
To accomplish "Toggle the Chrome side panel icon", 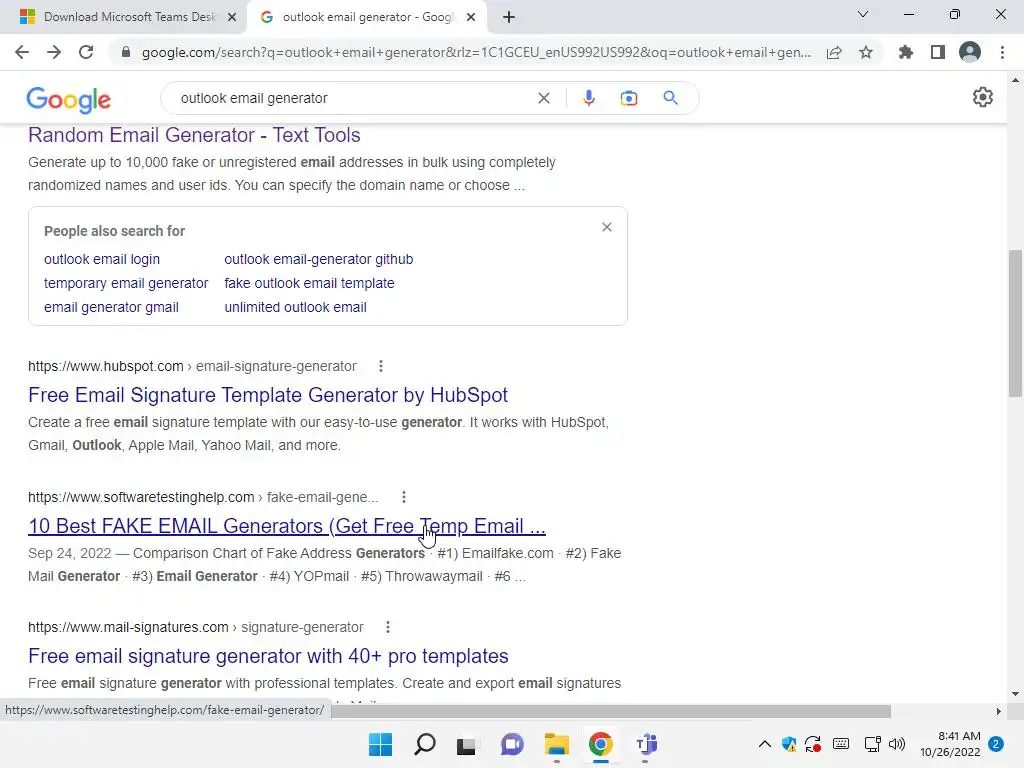I will click(x=937, y=52).
